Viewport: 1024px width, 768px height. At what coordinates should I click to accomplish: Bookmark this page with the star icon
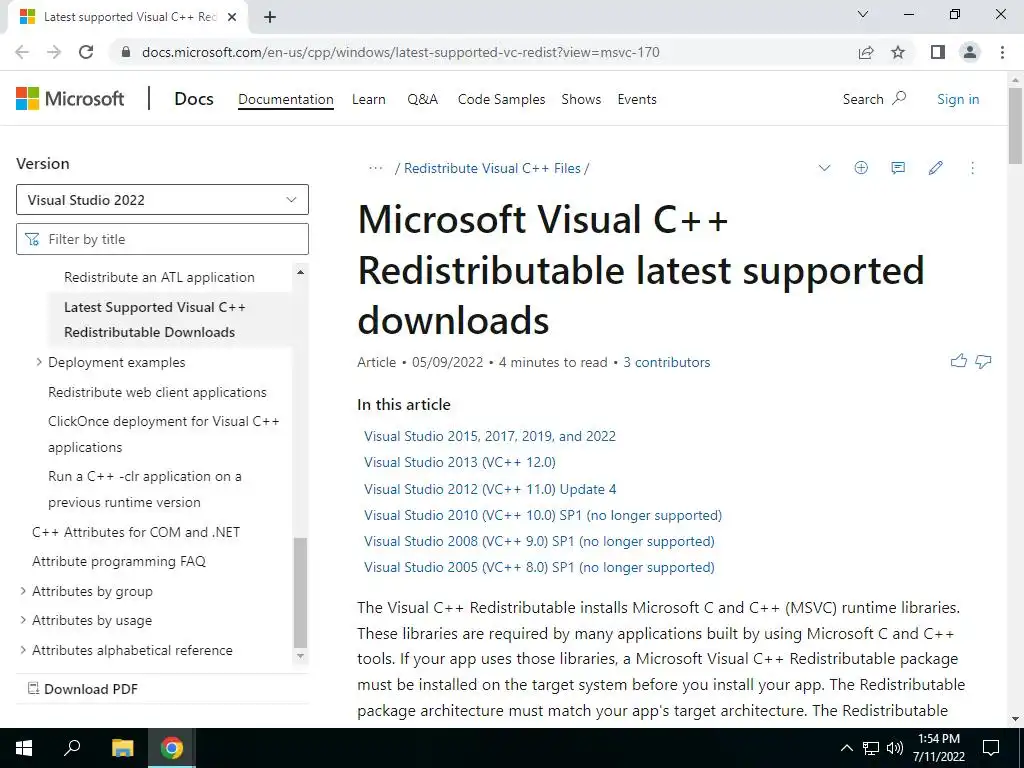coord(898,52)
